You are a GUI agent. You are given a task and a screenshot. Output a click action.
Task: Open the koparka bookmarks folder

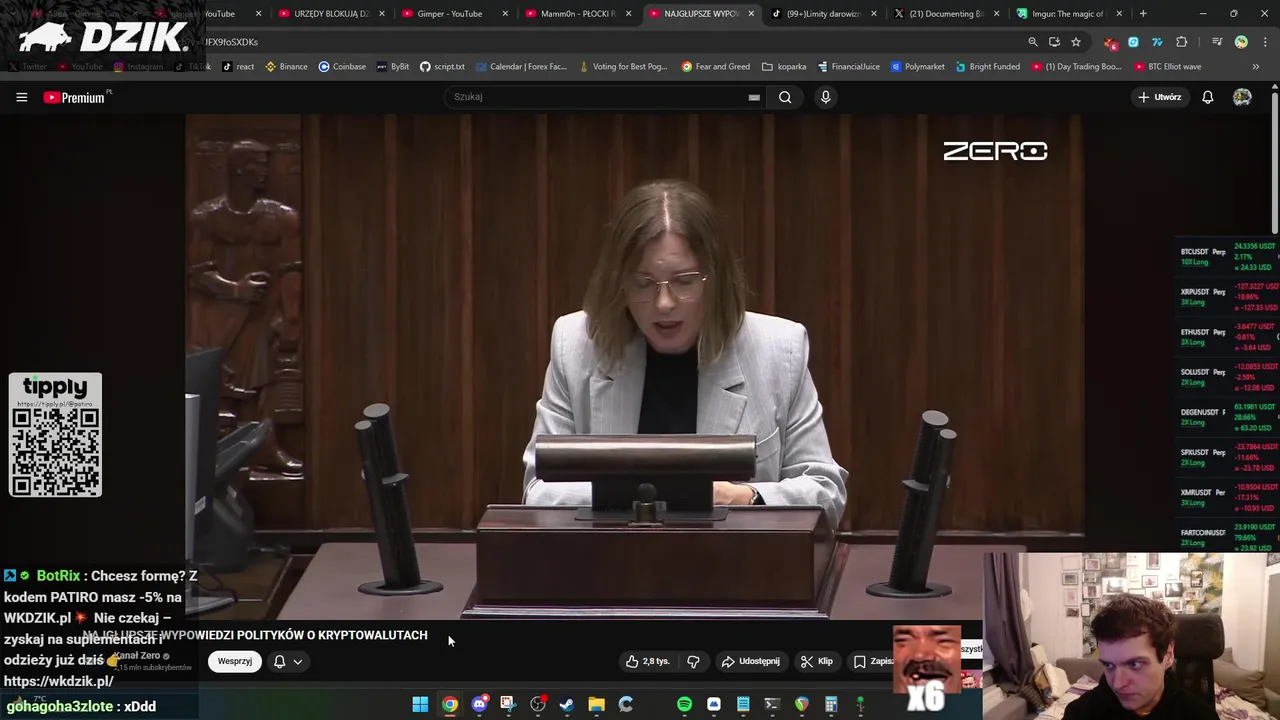point(784,67)
